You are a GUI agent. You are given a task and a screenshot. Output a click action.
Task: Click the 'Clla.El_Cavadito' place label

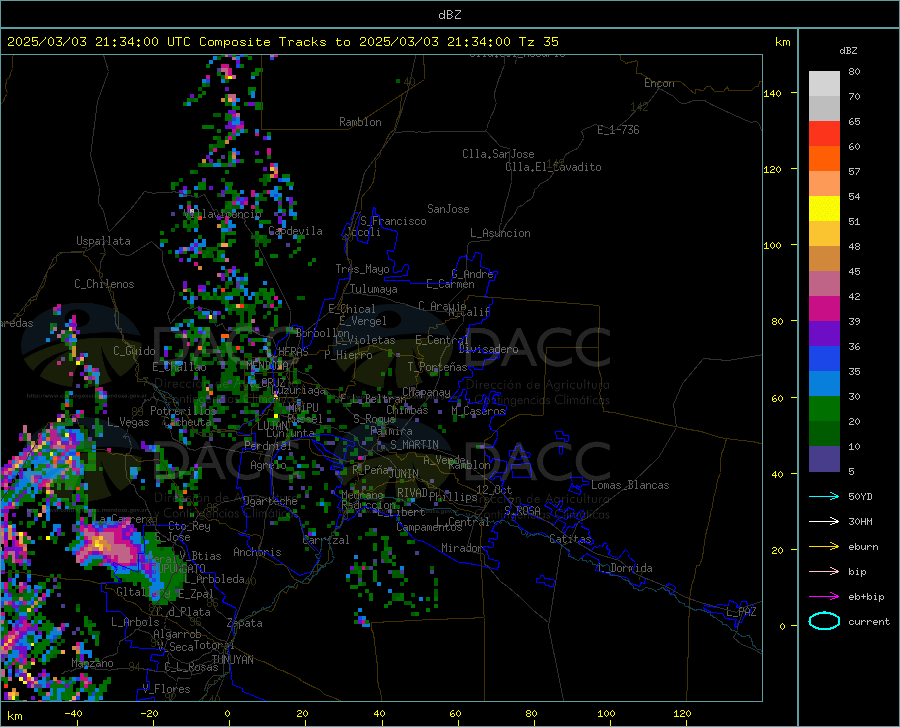pos(553,167)
